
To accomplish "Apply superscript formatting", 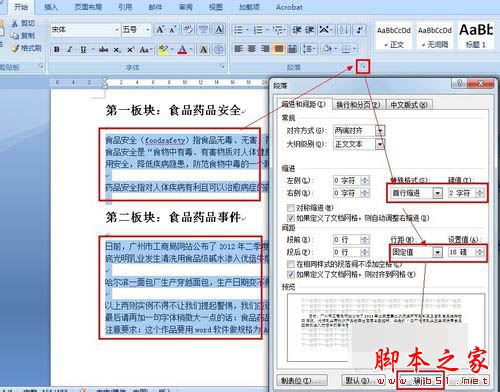I will pyautogui.click(x=130, y=50).
